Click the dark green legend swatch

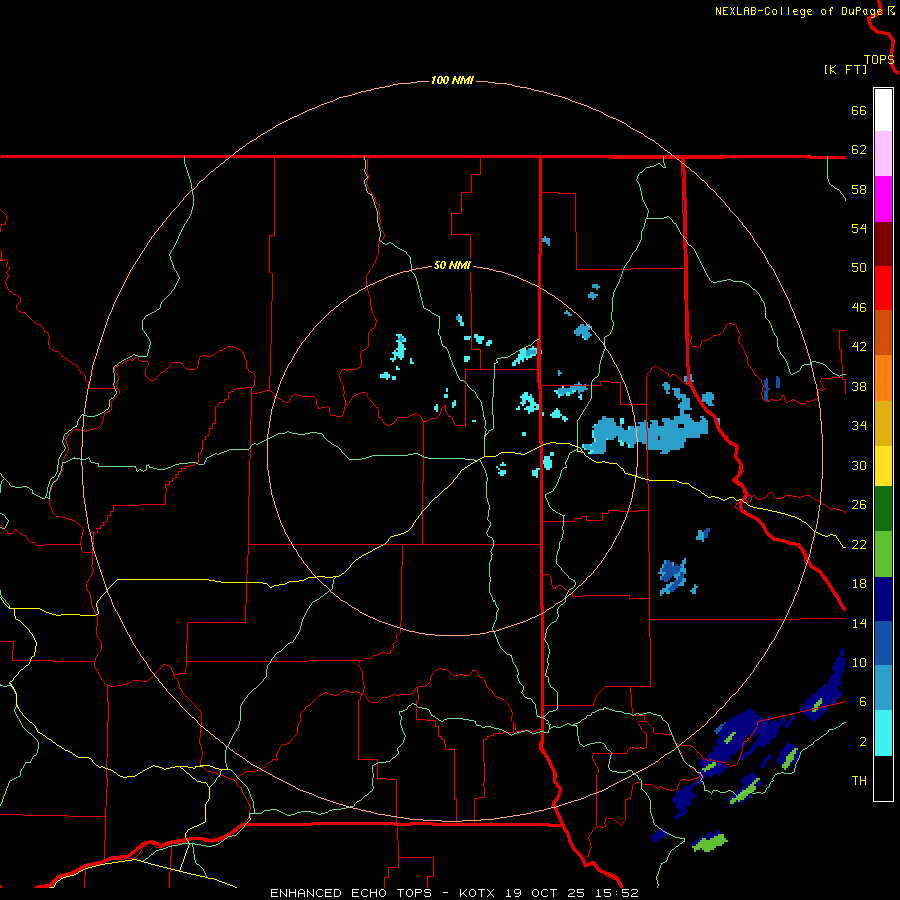883,509
